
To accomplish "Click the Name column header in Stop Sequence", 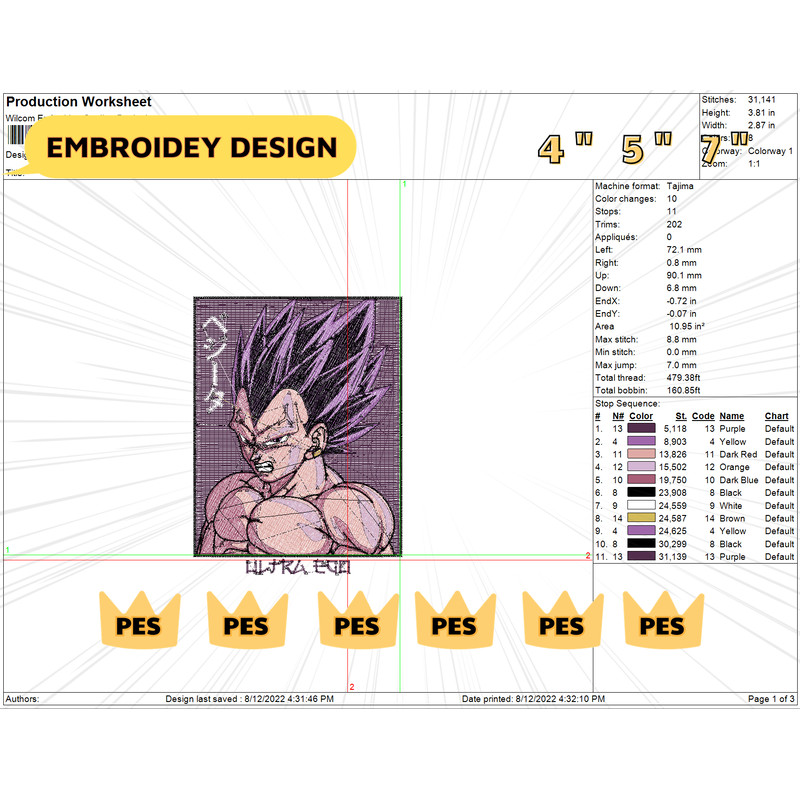I will point(730,415).
